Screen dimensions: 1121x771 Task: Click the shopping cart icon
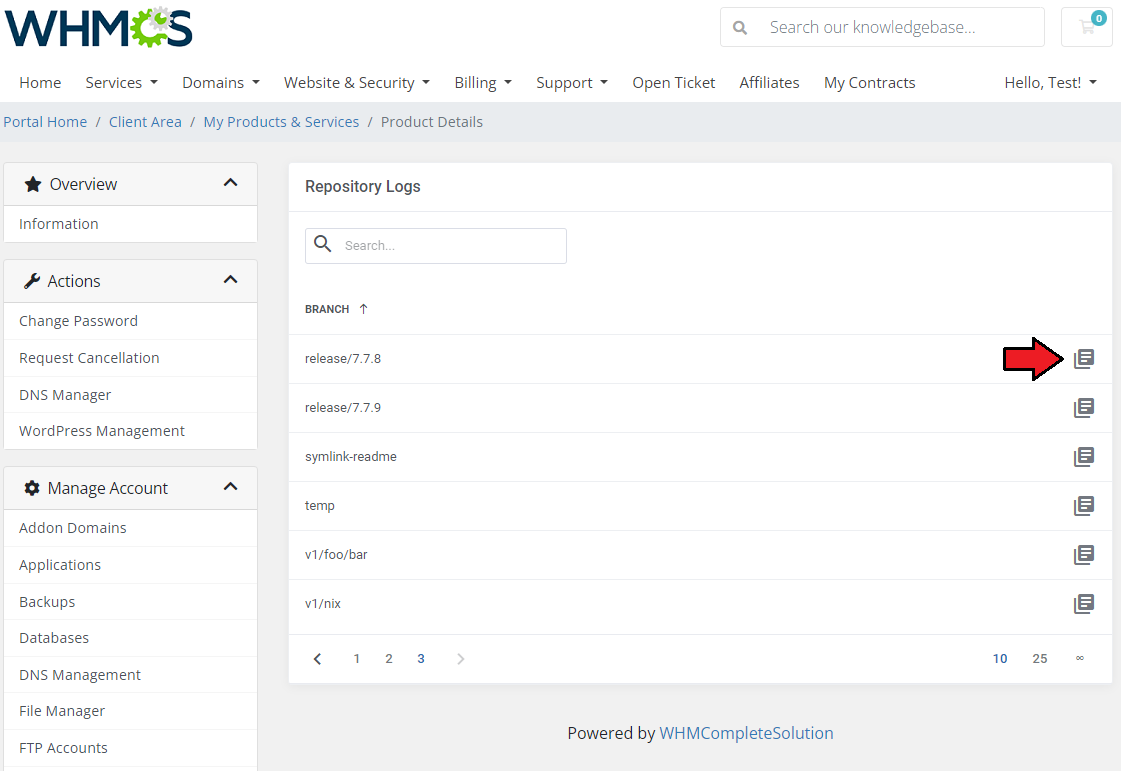tap(1087, 27)
